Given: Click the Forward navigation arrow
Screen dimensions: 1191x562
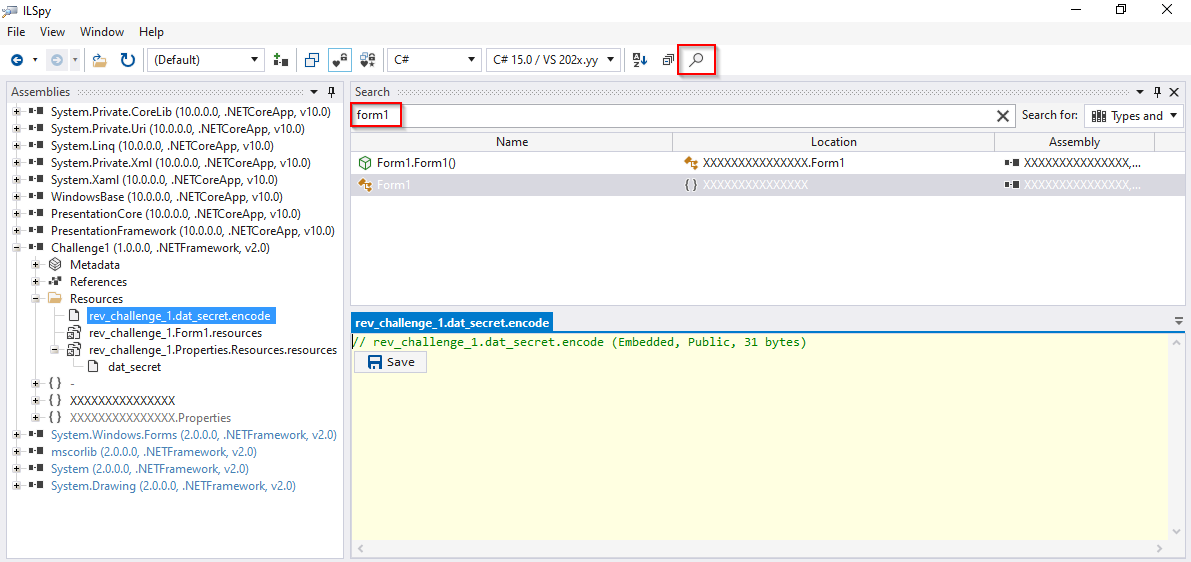Looking at the screenshot, I should [57, 60].
